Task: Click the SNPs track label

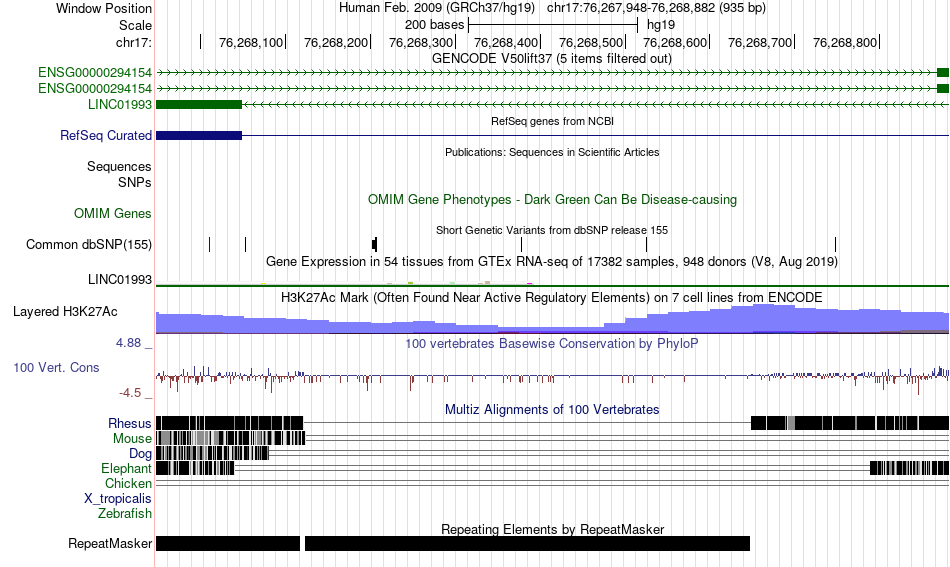Action: pos(135,182)
